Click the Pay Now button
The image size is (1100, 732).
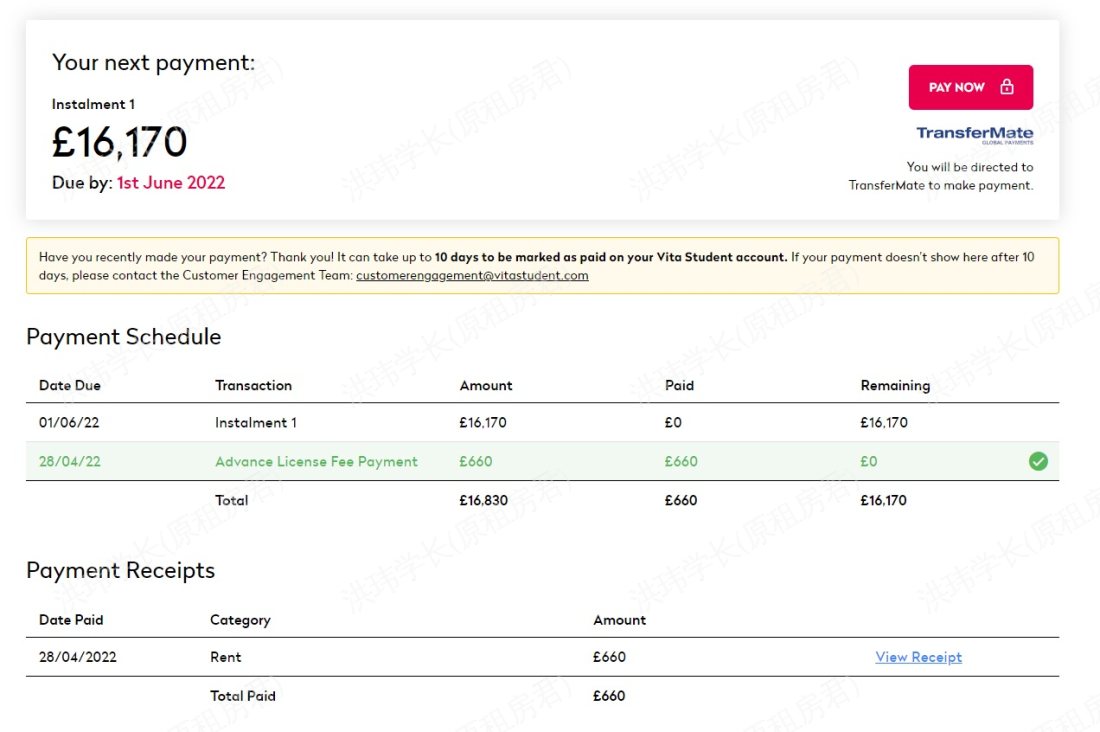tap(970, 88)
